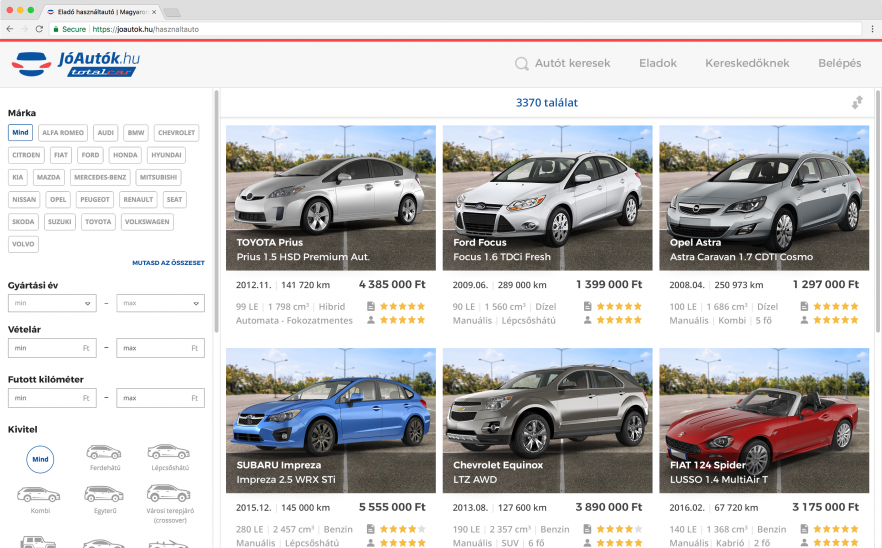Open the TOYOTA Prius car photo
882x548 pixels.
pyautogui.click(x=330, y=197)
